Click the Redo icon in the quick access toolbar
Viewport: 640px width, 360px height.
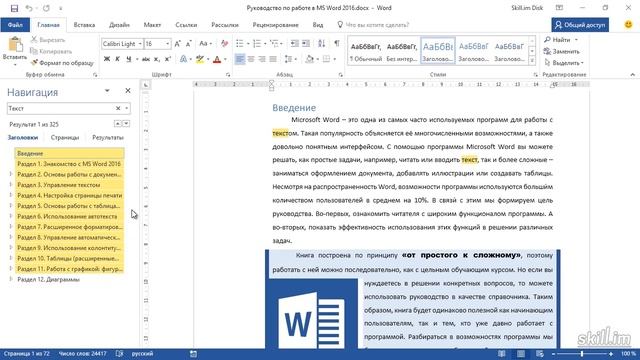[46, 8]
